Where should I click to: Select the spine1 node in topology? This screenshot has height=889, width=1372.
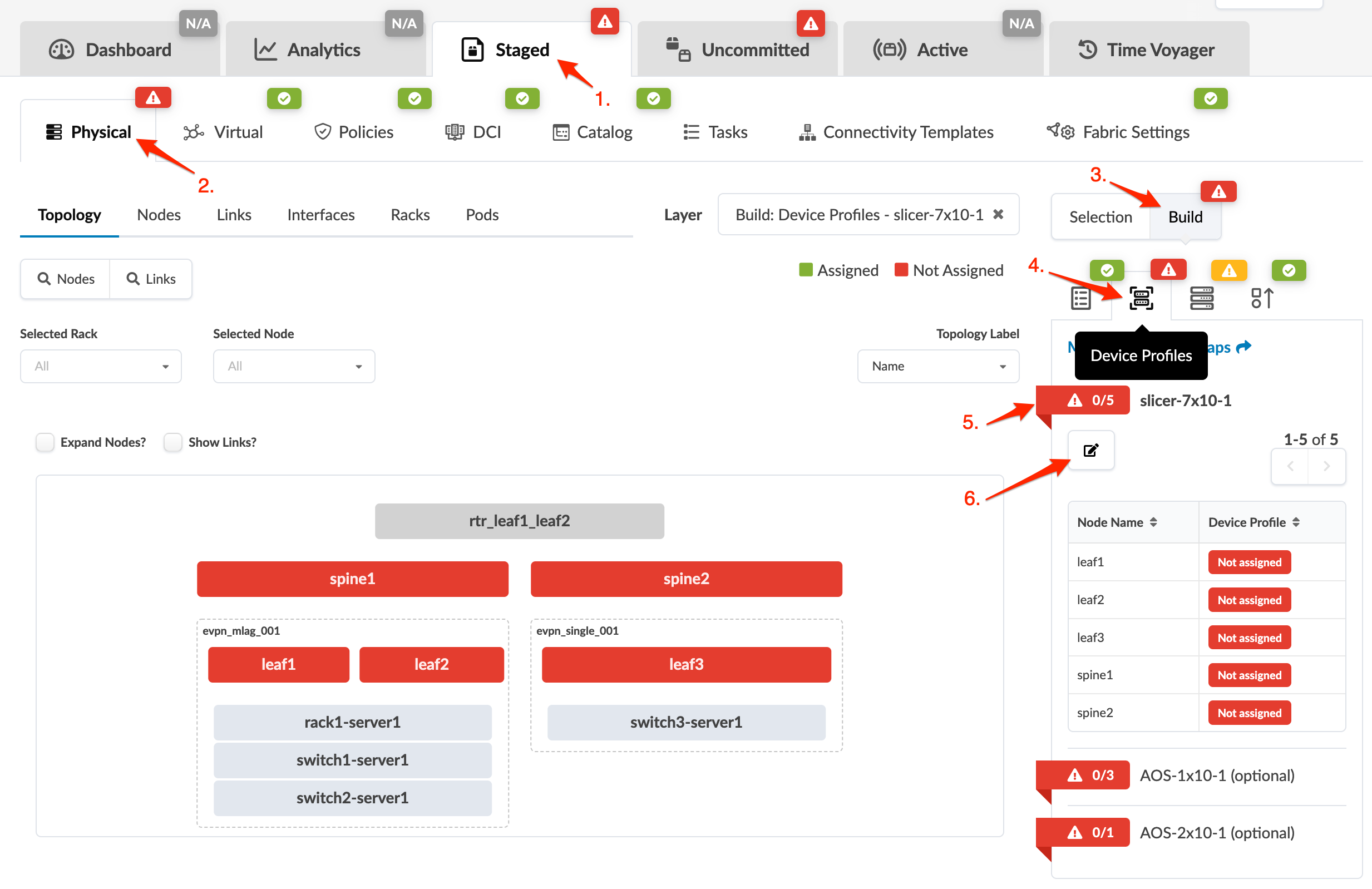(352, 579)
